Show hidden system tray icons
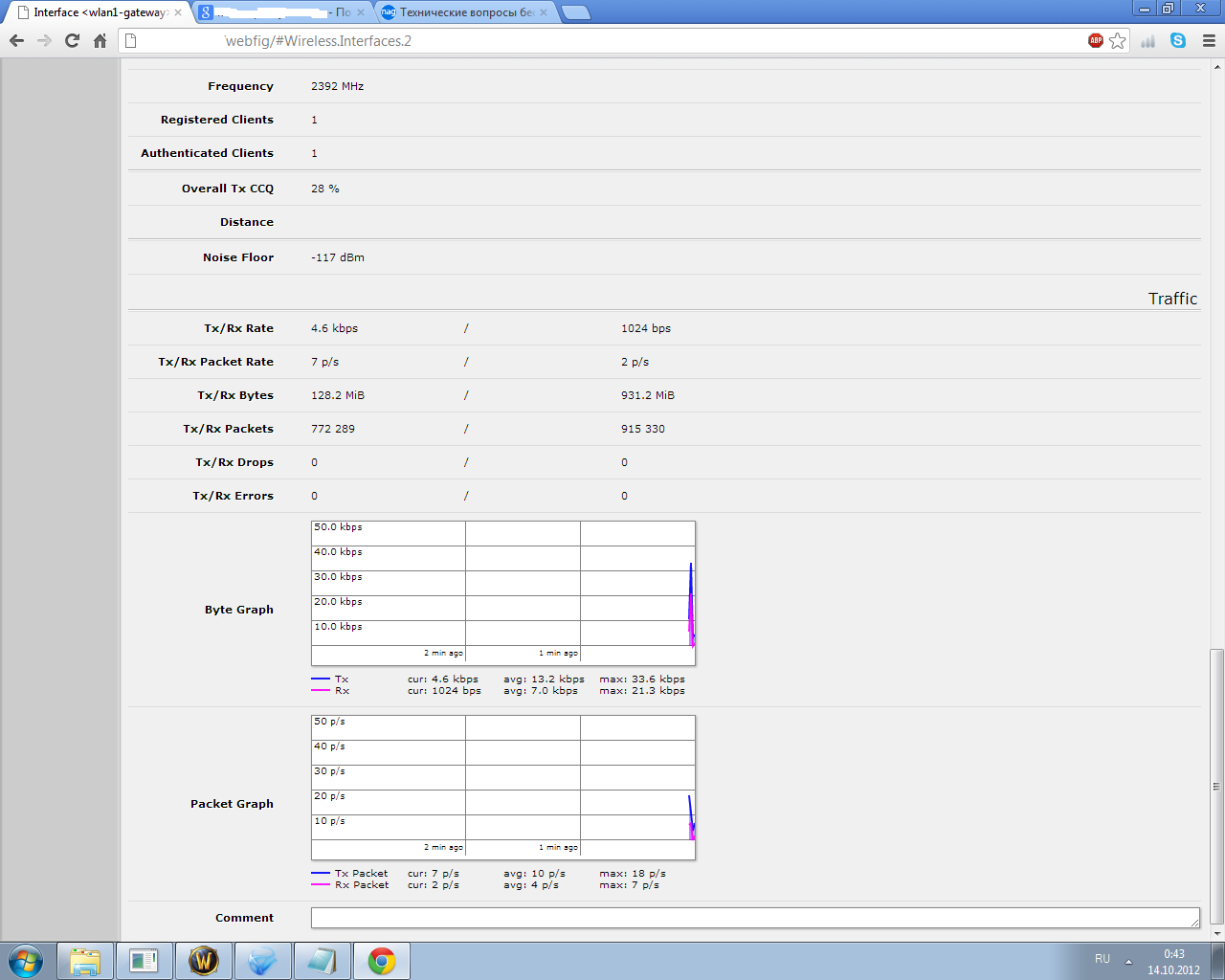Screen dimensions: 1225x980 tap(1128, 961)
